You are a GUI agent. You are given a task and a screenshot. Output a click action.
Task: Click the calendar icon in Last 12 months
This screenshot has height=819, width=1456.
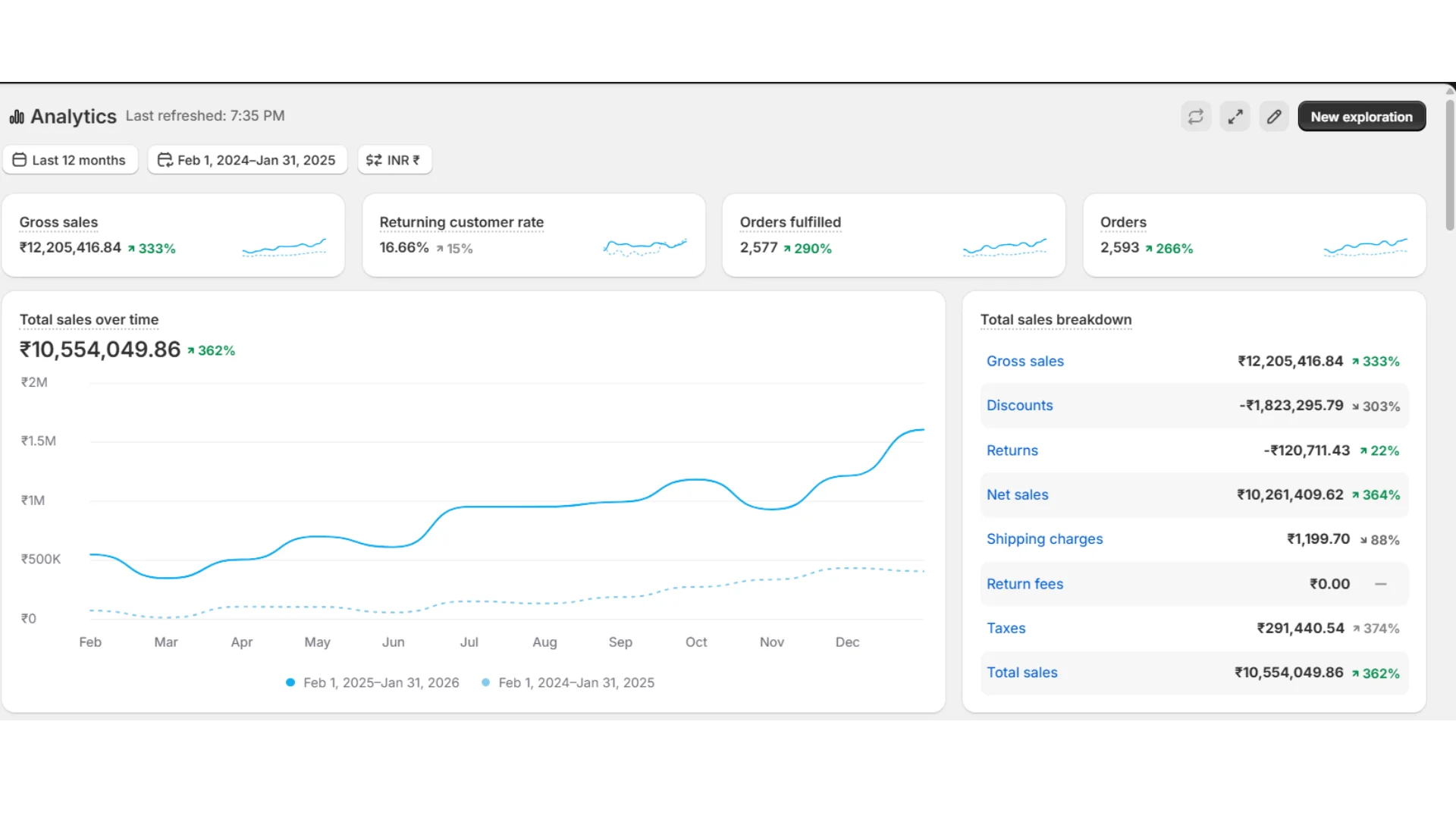tap(20, 160)
